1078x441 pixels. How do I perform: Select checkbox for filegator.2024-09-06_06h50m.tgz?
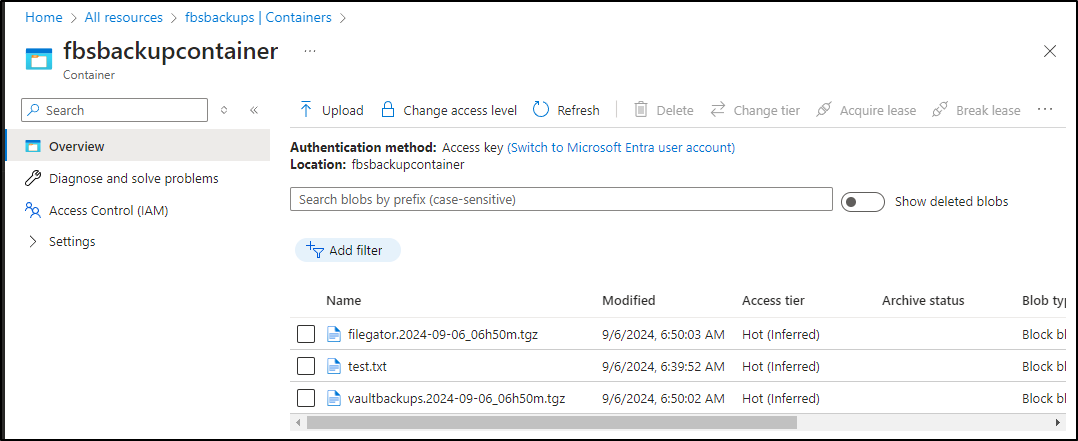(306, 335)
